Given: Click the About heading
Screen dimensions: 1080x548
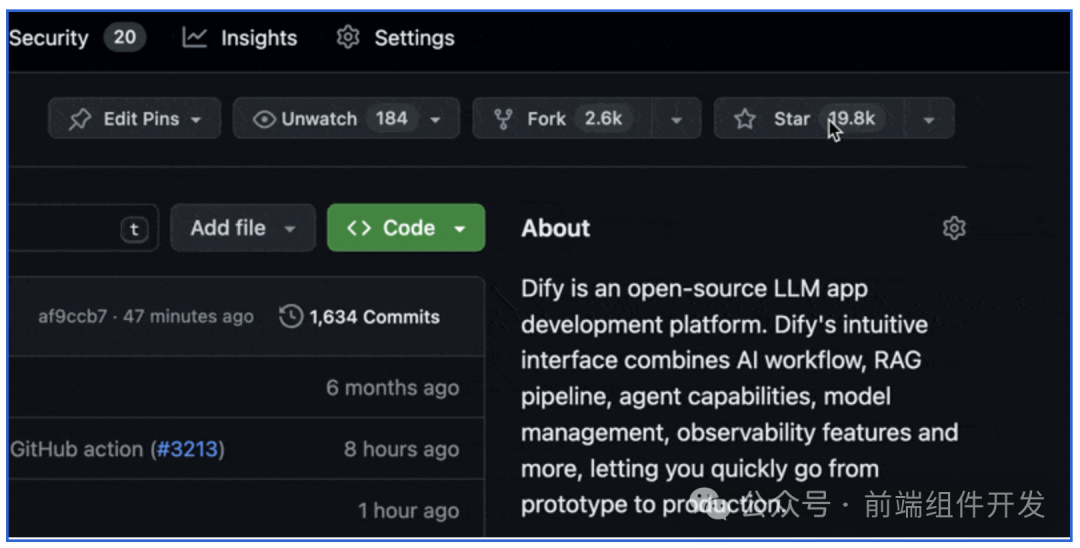Looking at the screenshot, I should tap(555, 228).
